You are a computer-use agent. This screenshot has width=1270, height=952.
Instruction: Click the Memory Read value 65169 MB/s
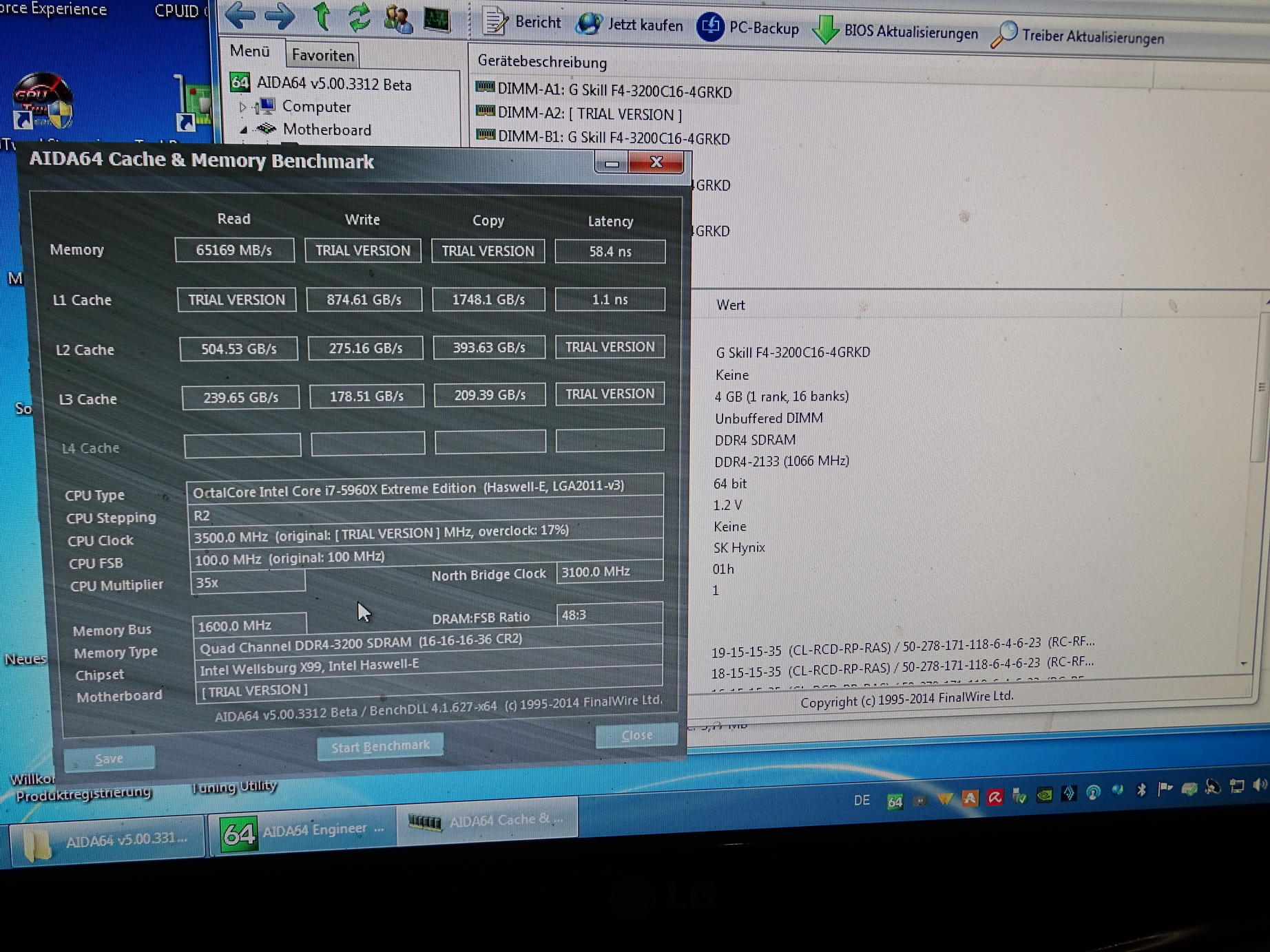click(x=234, y=250)
